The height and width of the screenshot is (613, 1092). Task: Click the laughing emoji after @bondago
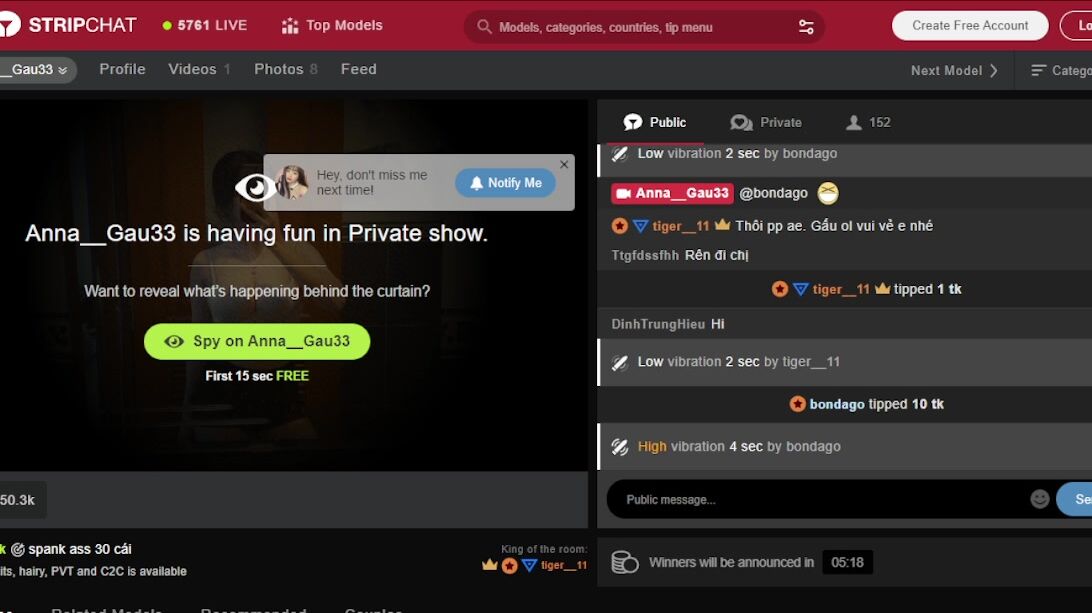click(x=827, y=193)
